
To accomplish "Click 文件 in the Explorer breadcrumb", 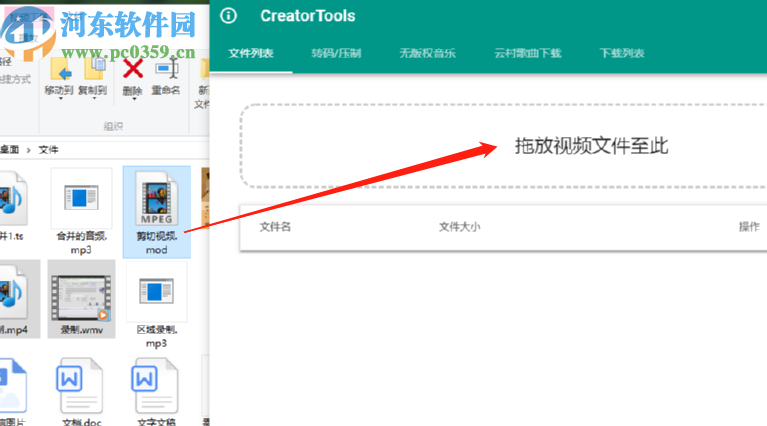I will point(48,150).
